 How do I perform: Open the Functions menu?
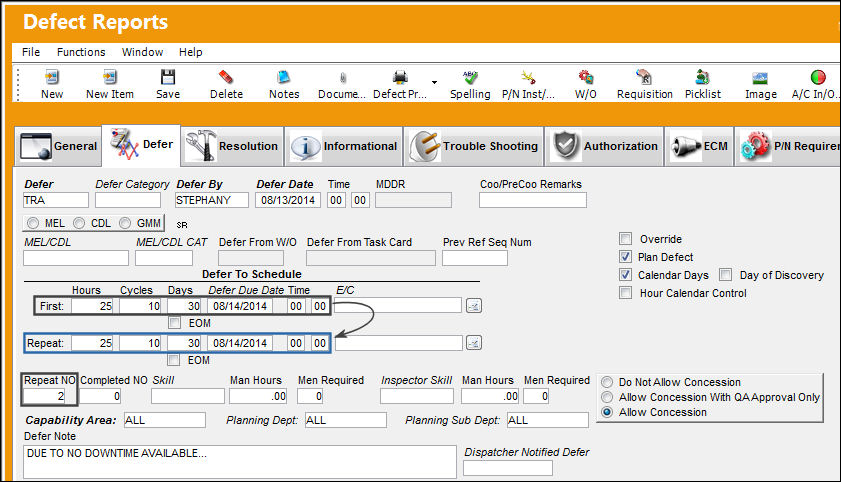click(x=81, y=52)
